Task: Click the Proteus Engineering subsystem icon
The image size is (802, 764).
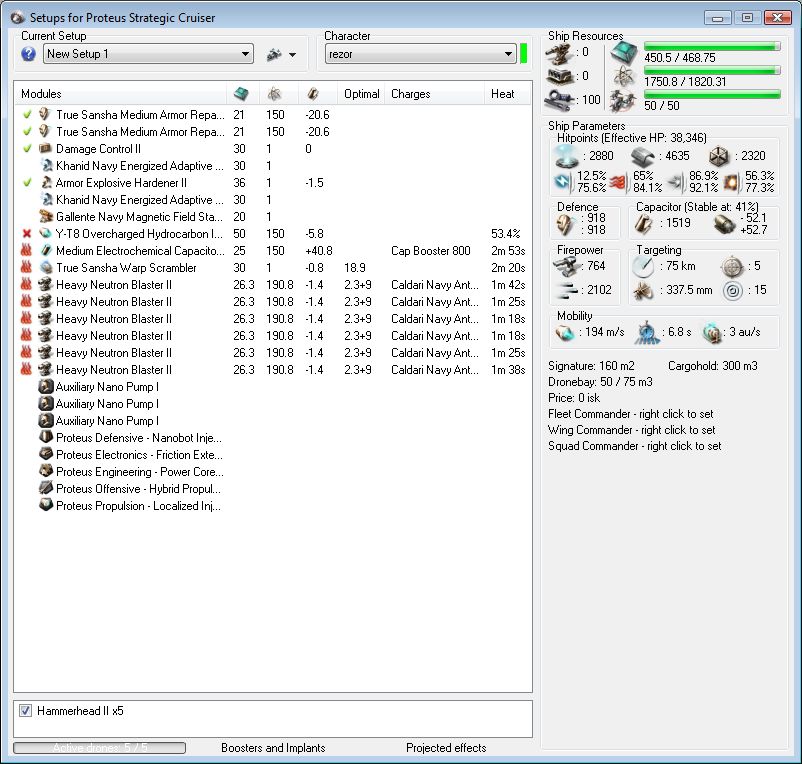Action: coord(46,471)
